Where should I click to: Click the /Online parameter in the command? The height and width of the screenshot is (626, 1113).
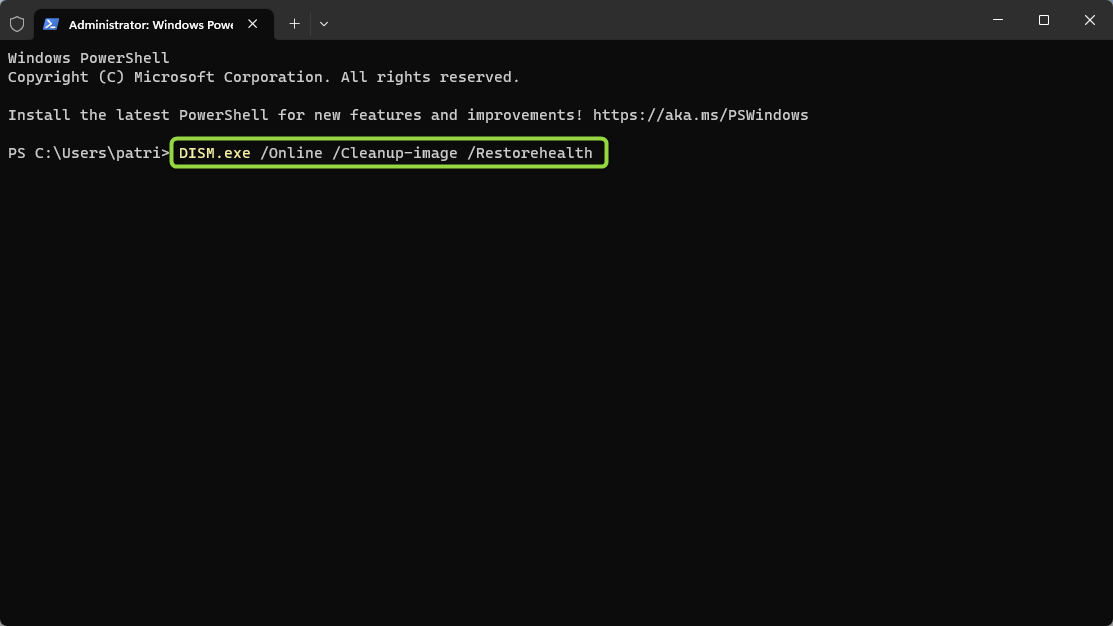291,153
